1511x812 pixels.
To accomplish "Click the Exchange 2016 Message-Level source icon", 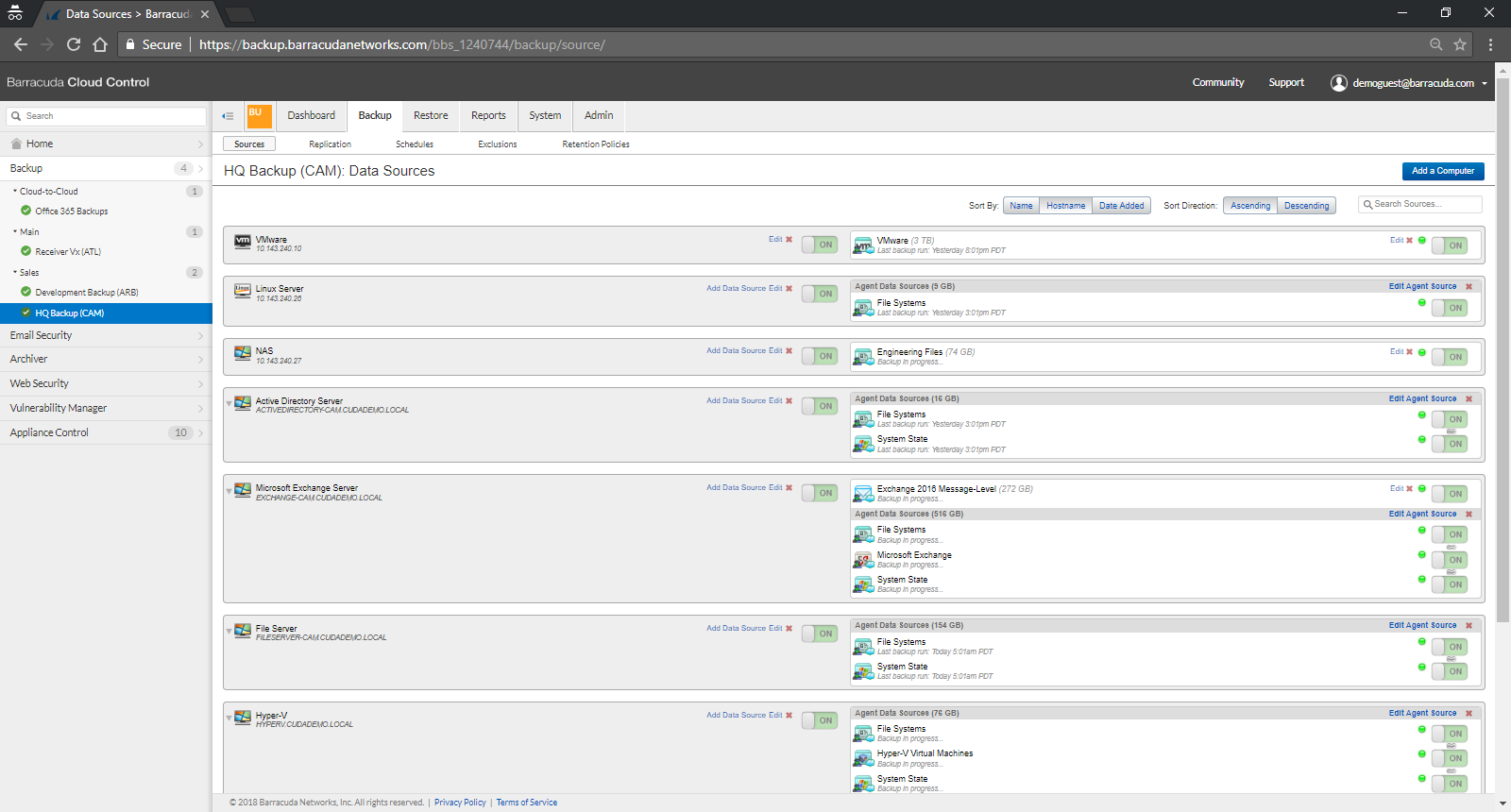I will [x=862, y=493].
